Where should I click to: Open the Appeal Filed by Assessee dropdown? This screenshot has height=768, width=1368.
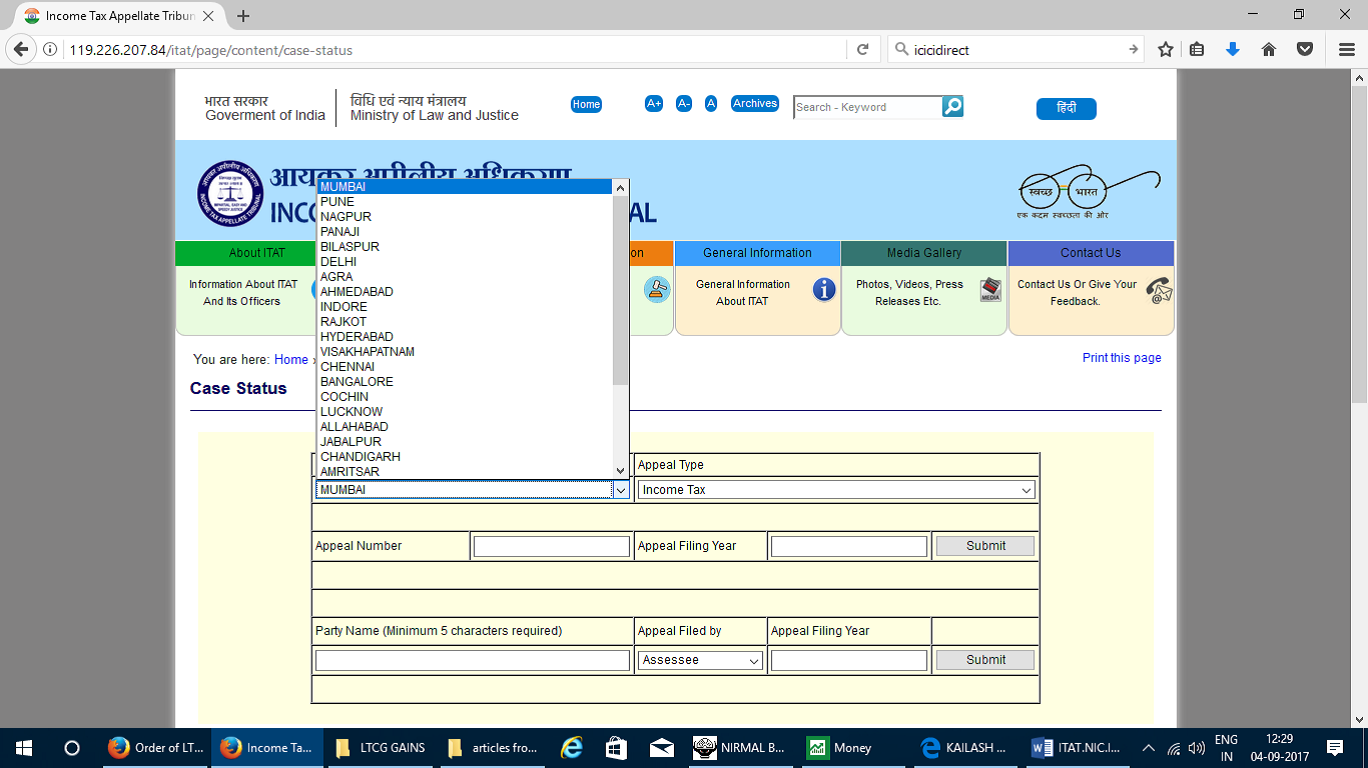click(700, 660)
